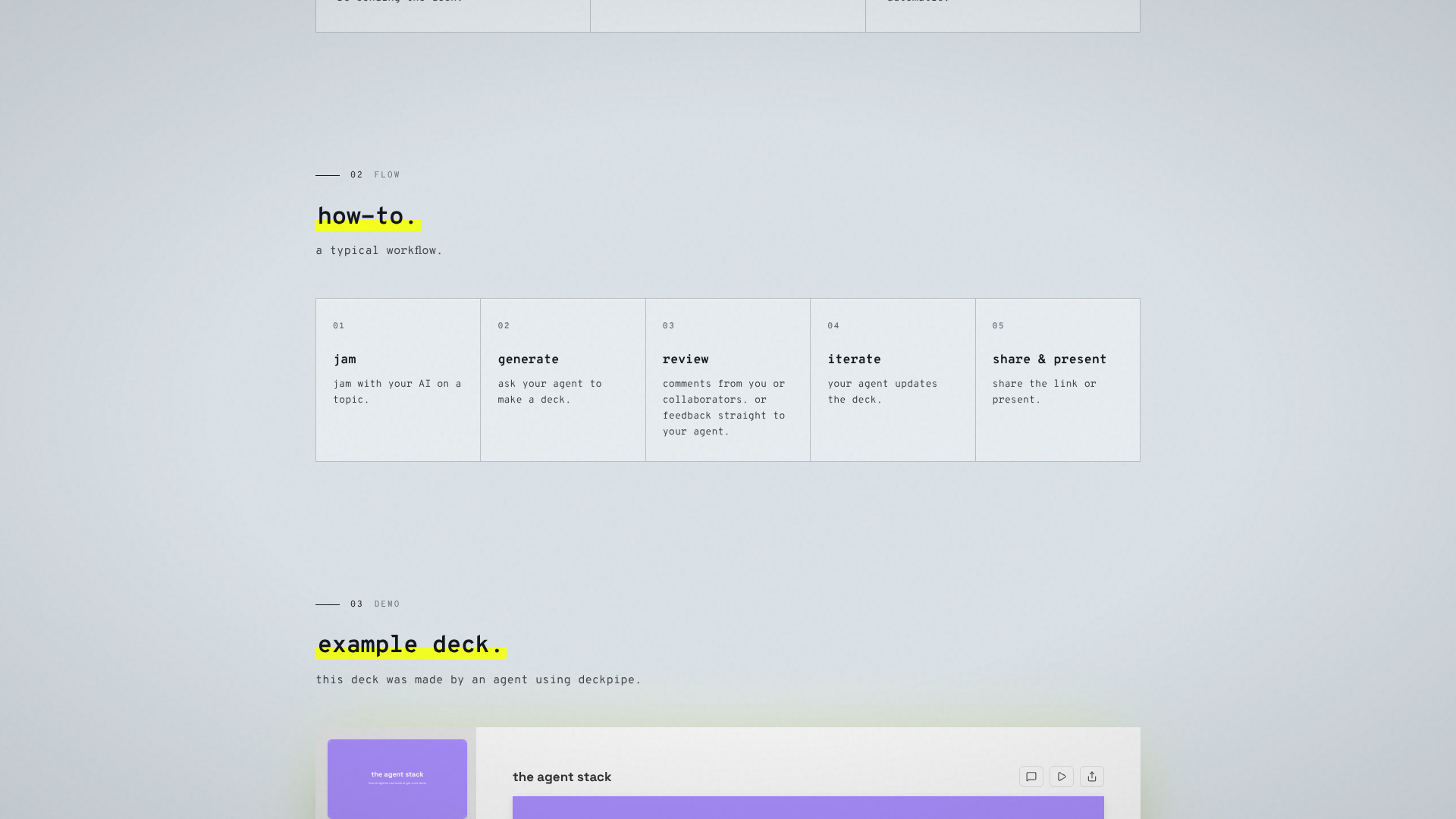Click the 'example deck.' section heading

pyautogui.click(x=410, y=645)
